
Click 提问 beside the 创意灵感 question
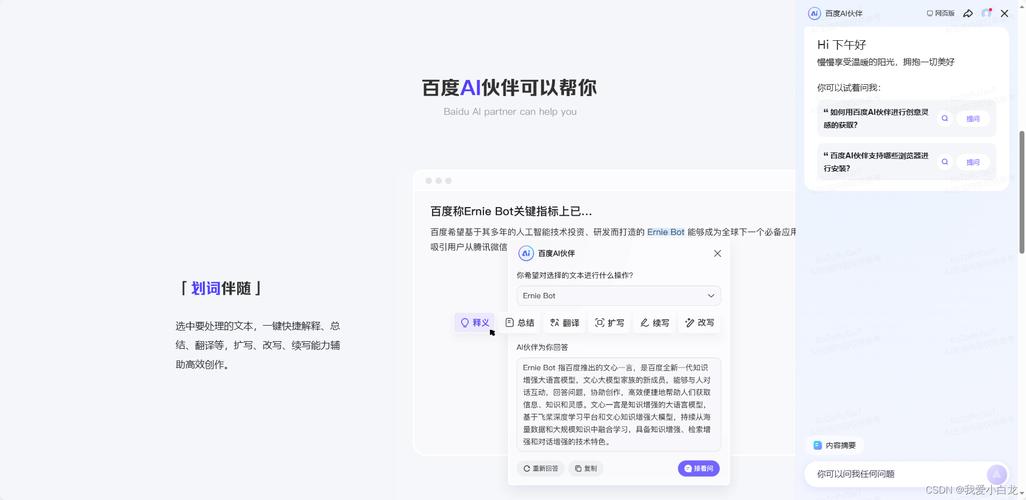[973, 118]
